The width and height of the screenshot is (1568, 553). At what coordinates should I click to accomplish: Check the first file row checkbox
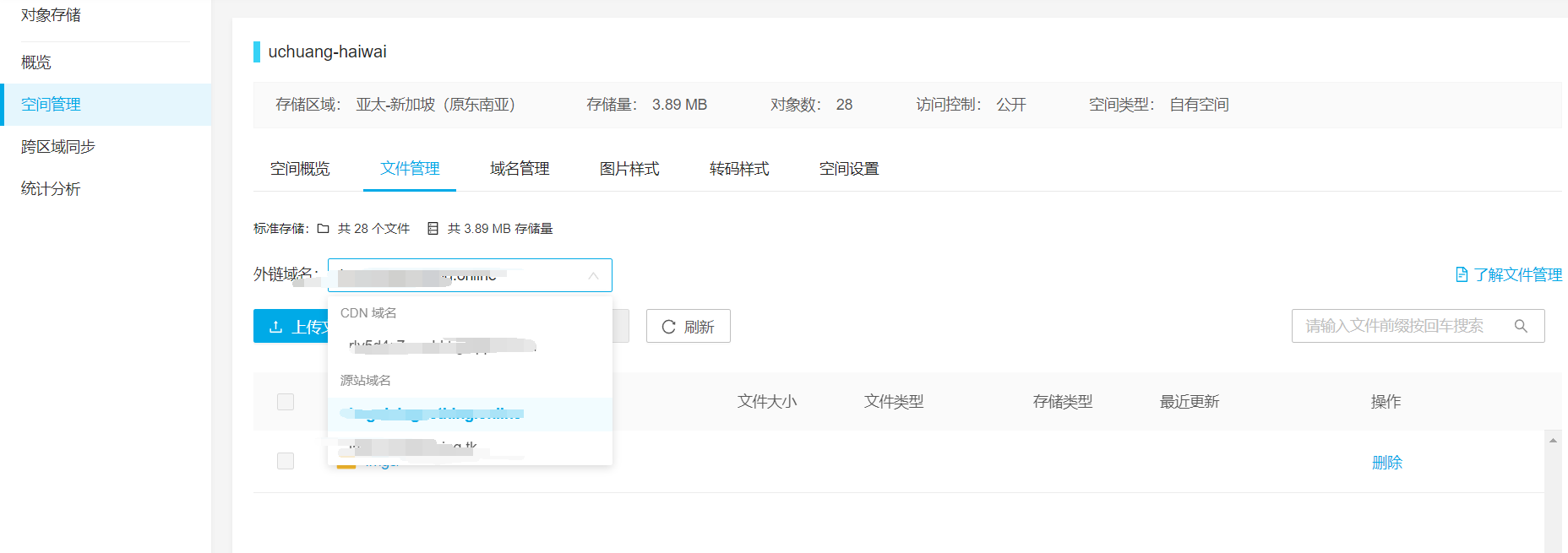[286, 461]
